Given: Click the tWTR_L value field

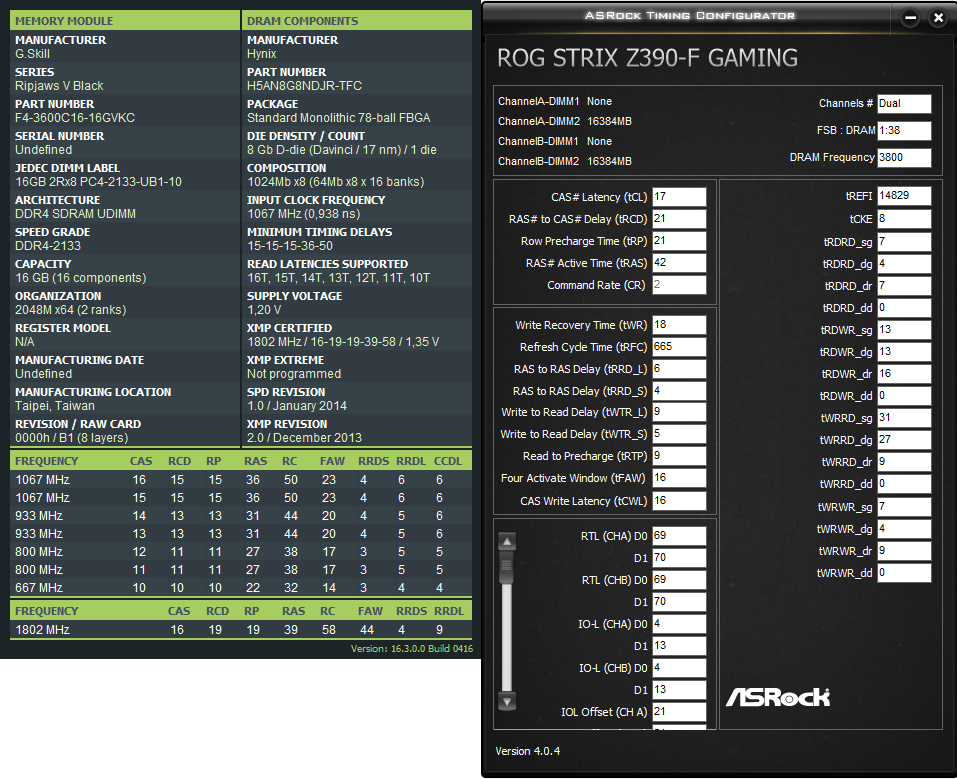Looking at the screenshot, I should coord(679,412).
